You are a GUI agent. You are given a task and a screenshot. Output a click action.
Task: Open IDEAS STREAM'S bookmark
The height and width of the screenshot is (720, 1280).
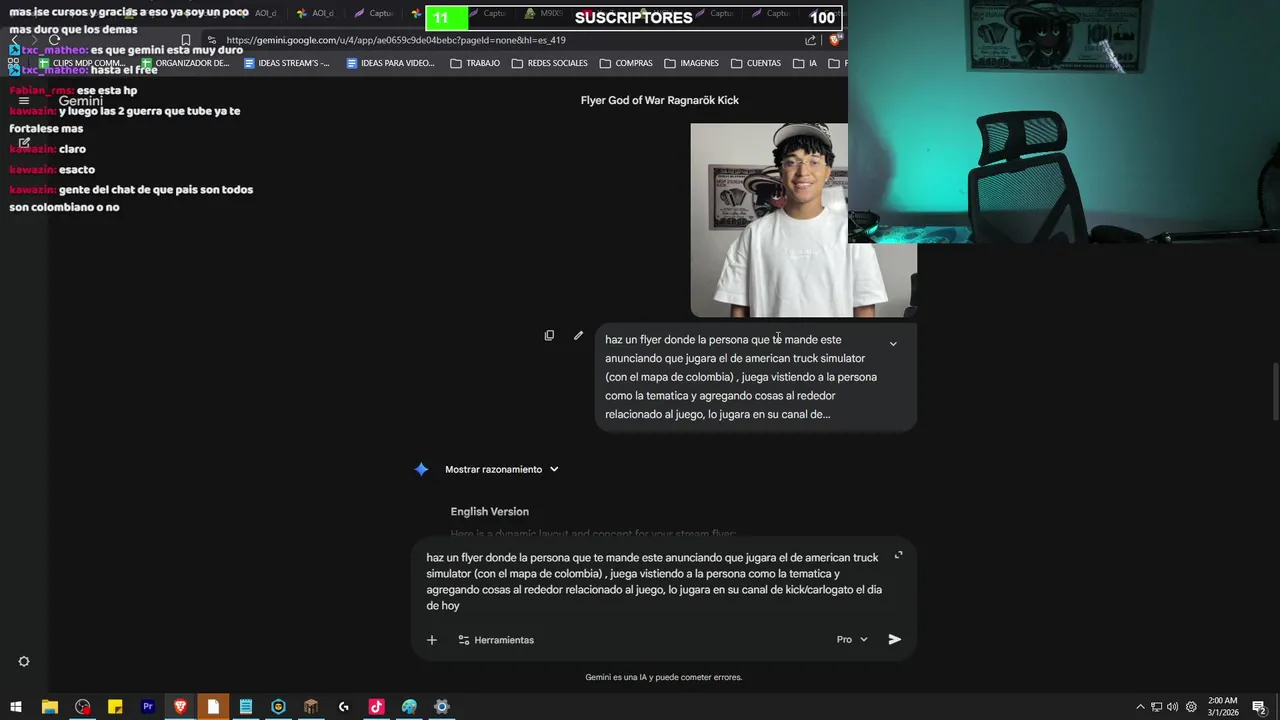click(287, 63)
